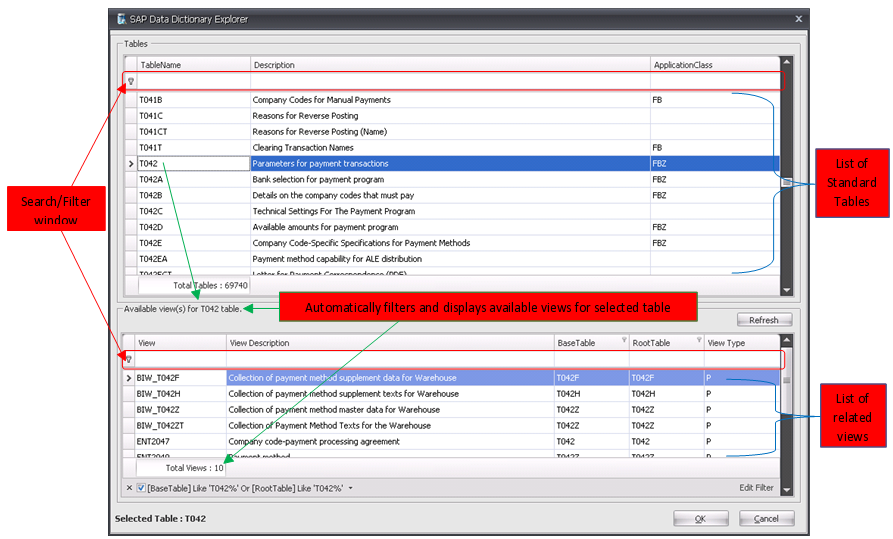
Task: Open the Edit Filter link
Action: point(756,487)
